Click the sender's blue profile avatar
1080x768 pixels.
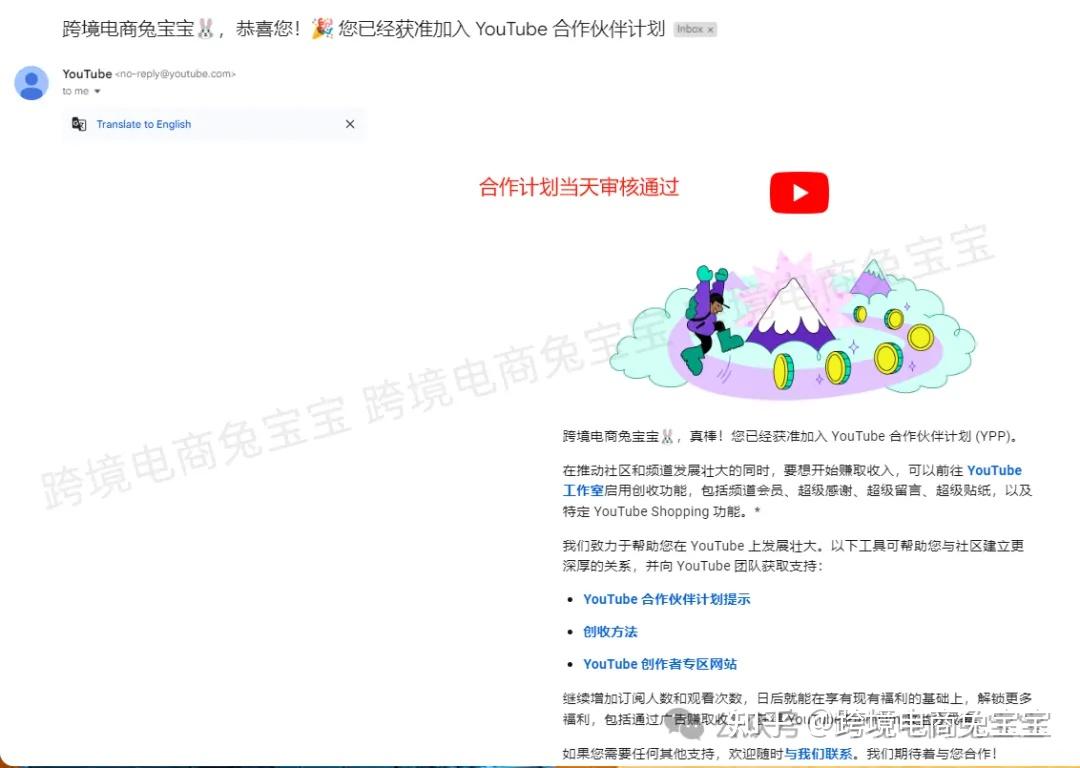coord(31,82)
